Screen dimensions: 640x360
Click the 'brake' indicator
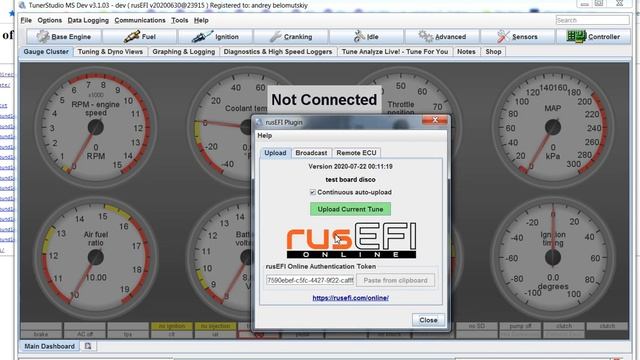coord(41,334)
